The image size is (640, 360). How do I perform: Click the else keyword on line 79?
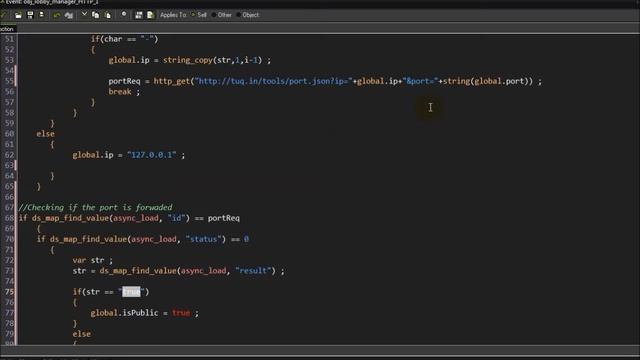tap(82, 334)
